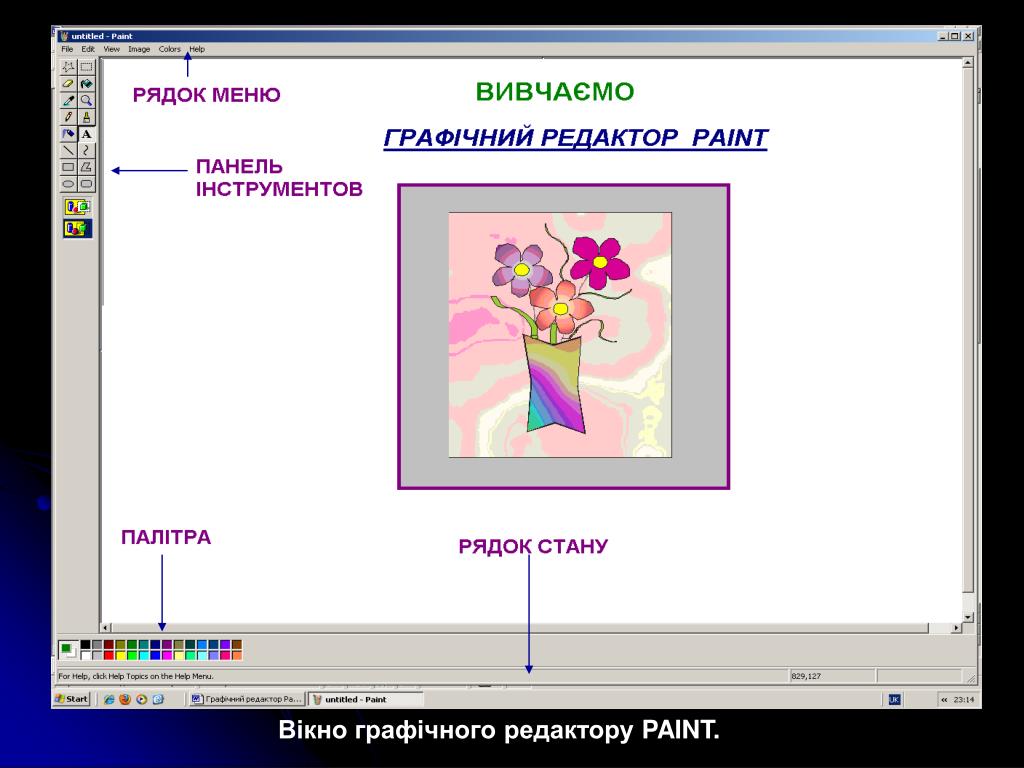Open the Image menu
Viewport: 1024px width, 768px height.
(x=139, y=49)
